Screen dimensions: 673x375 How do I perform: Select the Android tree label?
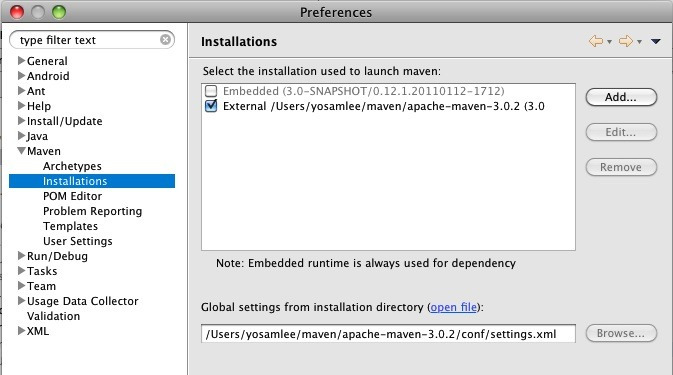pyautogui.click(x=48, y=76)
